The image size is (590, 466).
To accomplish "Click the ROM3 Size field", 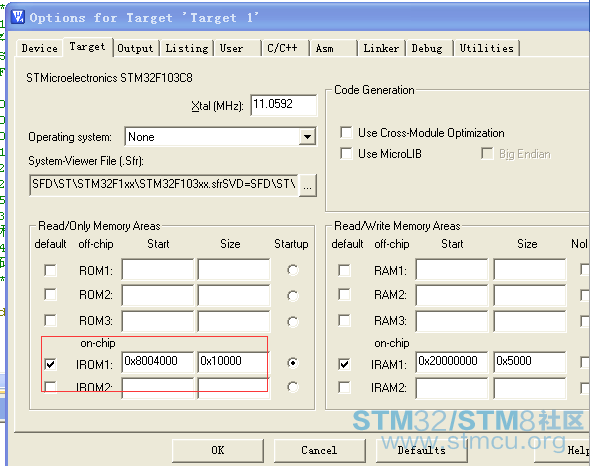I will [234, 321].
